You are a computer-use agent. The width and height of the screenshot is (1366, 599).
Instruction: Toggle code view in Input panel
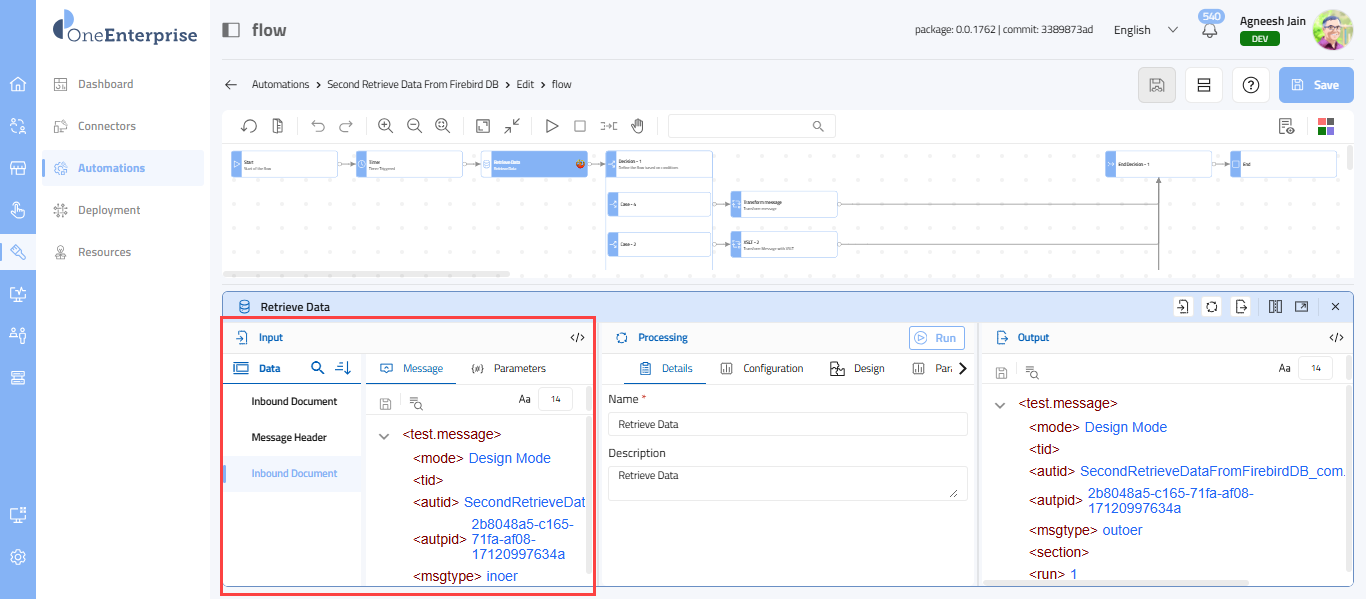tap(577, 338)
